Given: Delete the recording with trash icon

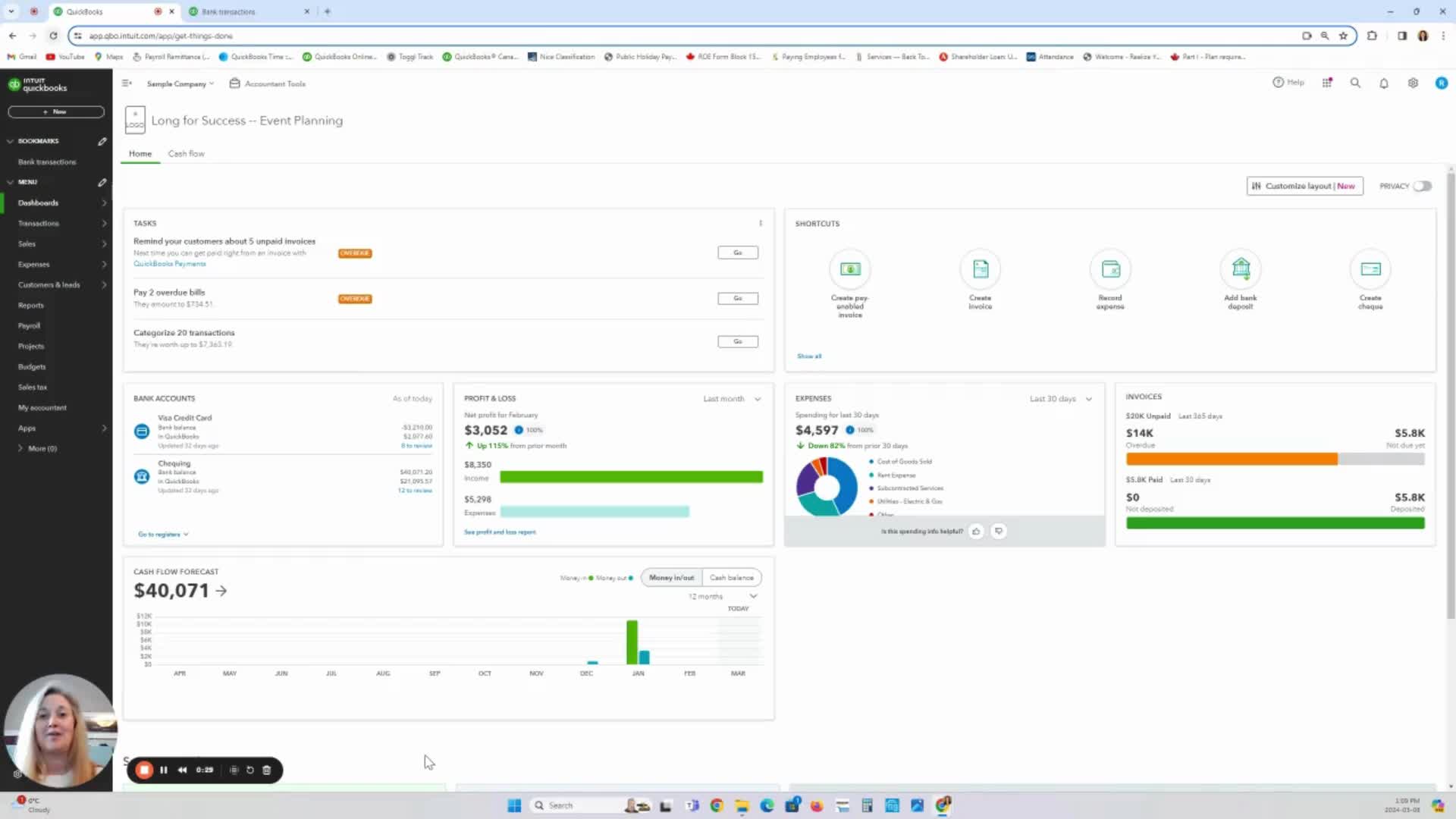Looking at the screenshot, I should point(266,770).
